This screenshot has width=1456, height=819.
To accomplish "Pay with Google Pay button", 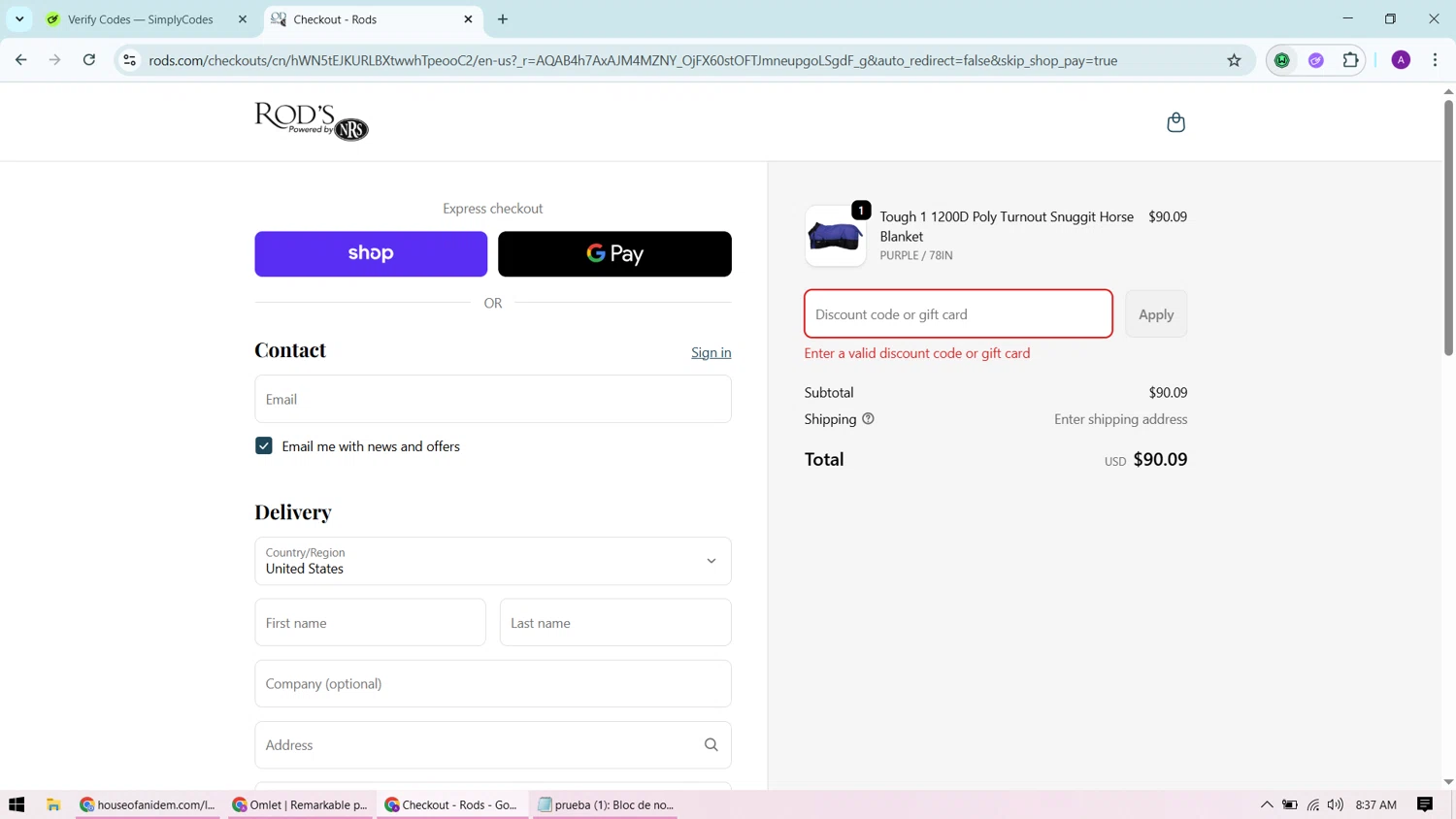I will pos(614,253).
